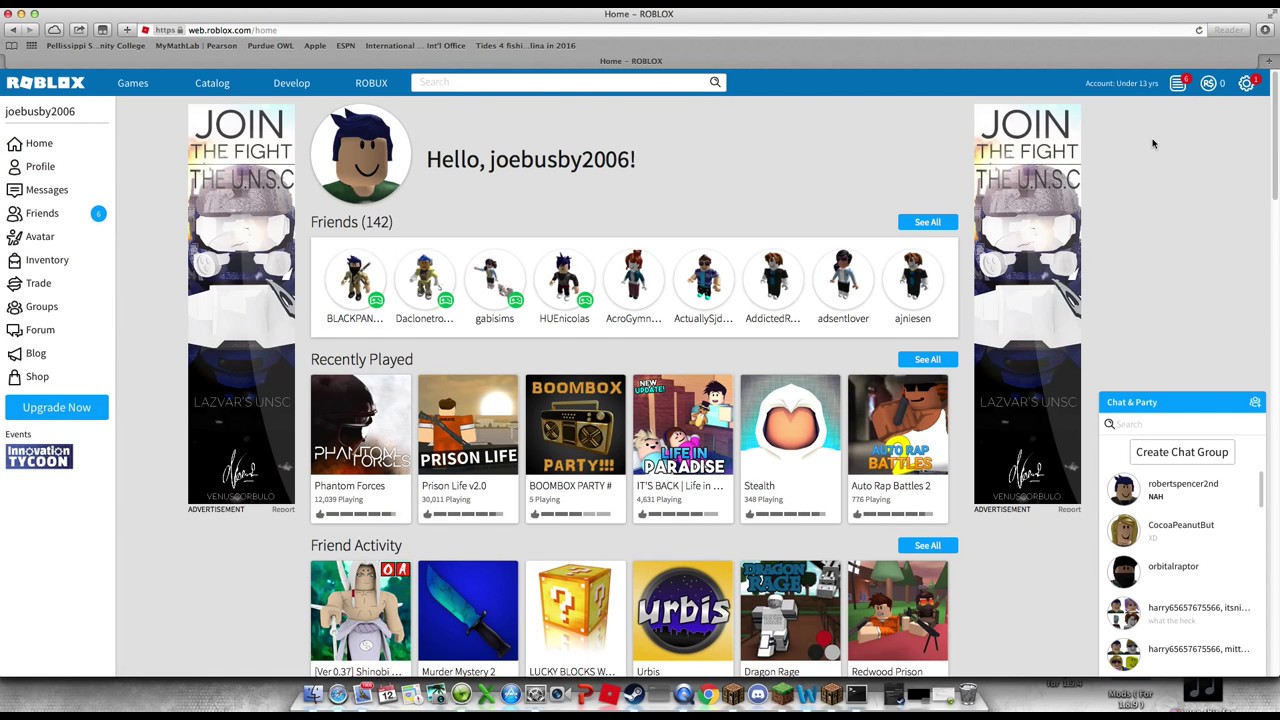1280x720 pixels.
Task: Open chat with CocoaPeanutBut
Action: [1181, 530]
